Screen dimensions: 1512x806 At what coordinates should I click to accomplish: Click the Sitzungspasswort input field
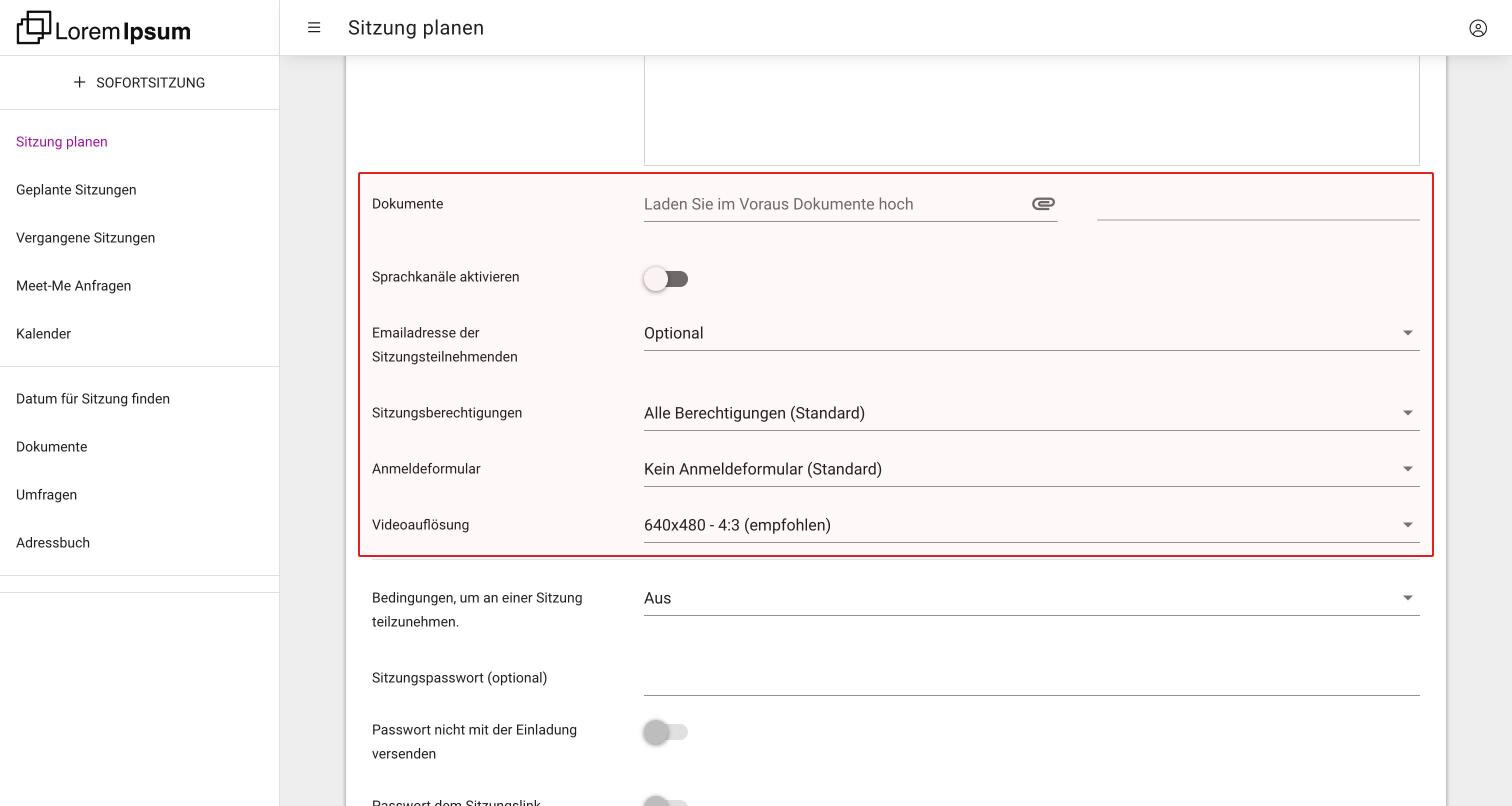tap(1031, 678)
